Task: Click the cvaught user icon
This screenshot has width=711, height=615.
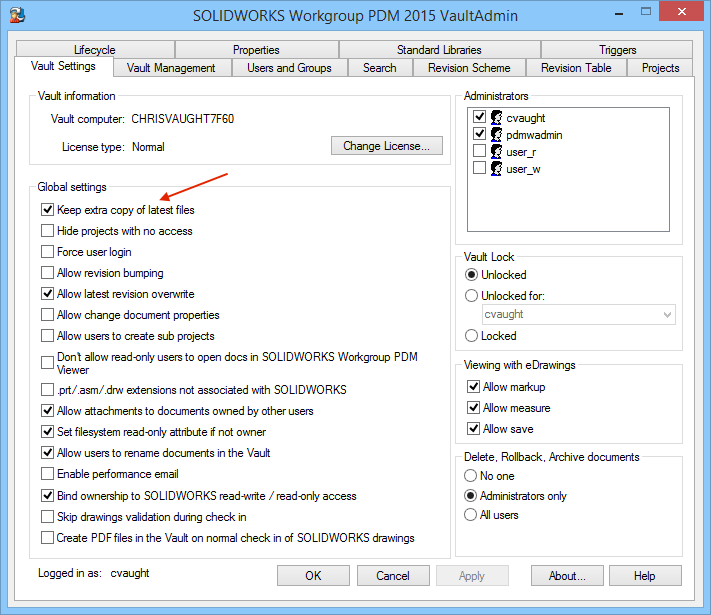Action: [497, 117]
